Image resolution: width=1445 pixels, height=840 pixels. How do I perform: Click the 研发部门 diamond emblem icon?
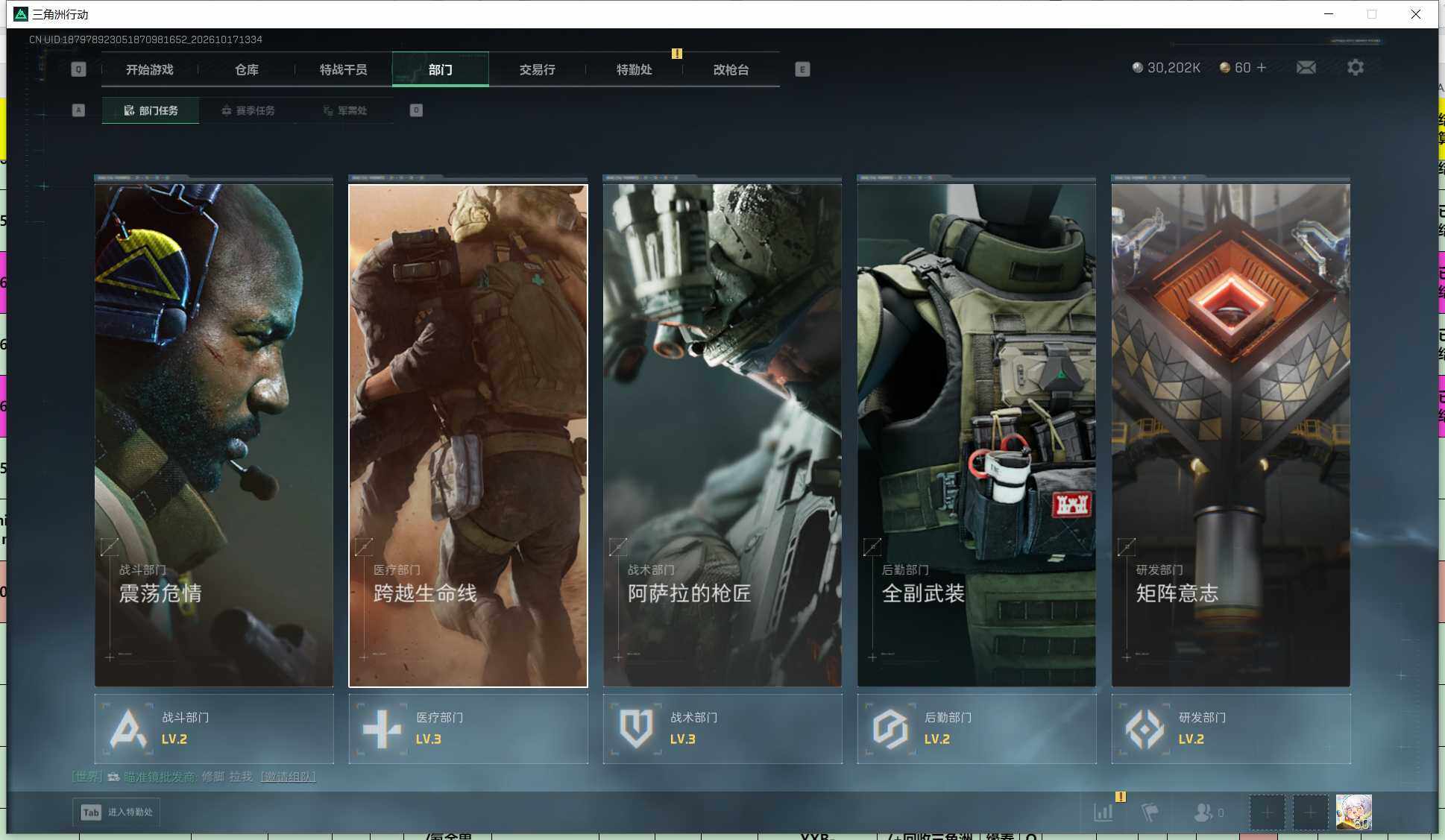[1145, 728]
